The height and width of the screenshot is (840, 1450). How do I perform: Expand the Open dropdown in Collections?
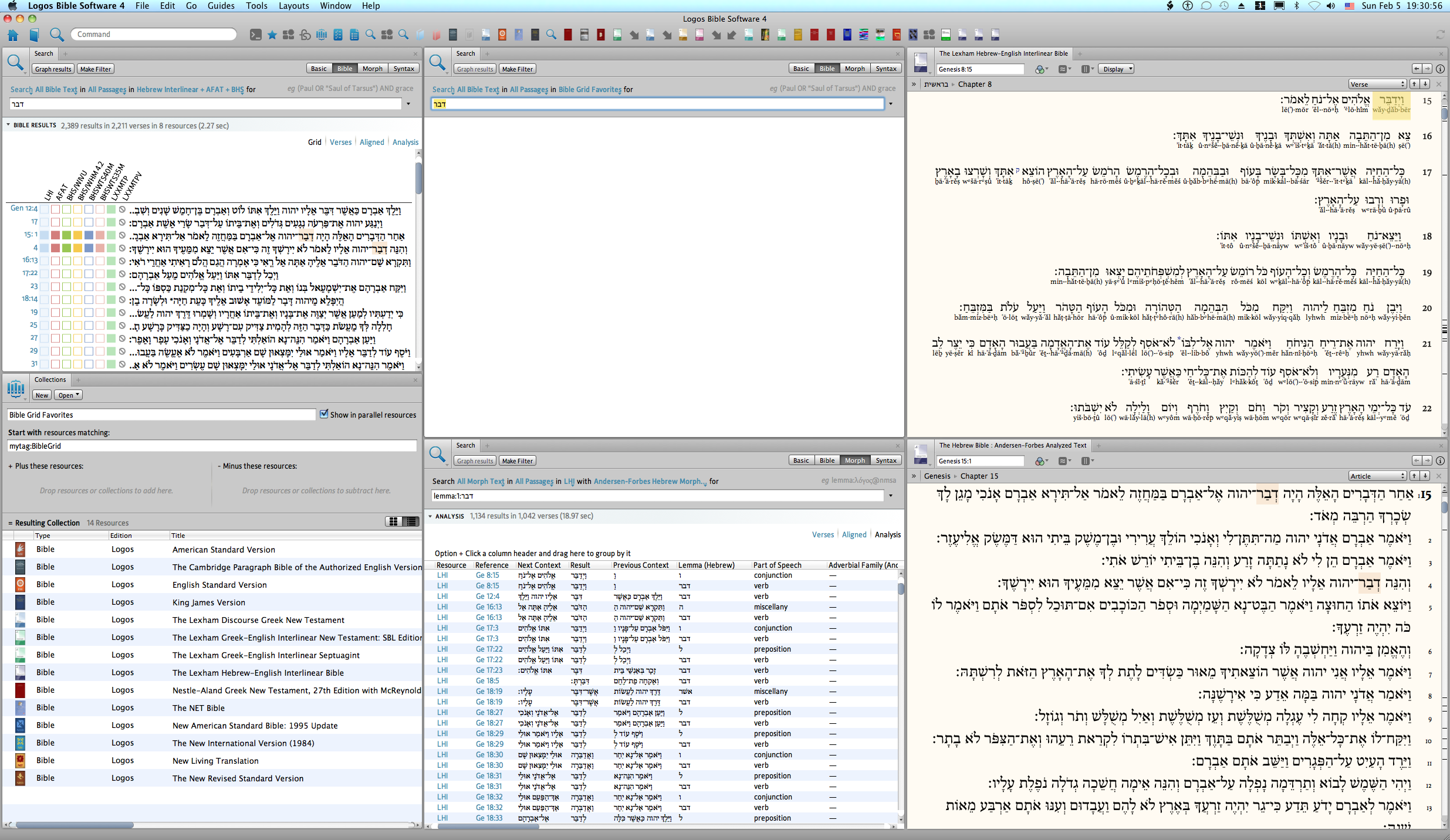pyautogui.click(x=69, y=395)
